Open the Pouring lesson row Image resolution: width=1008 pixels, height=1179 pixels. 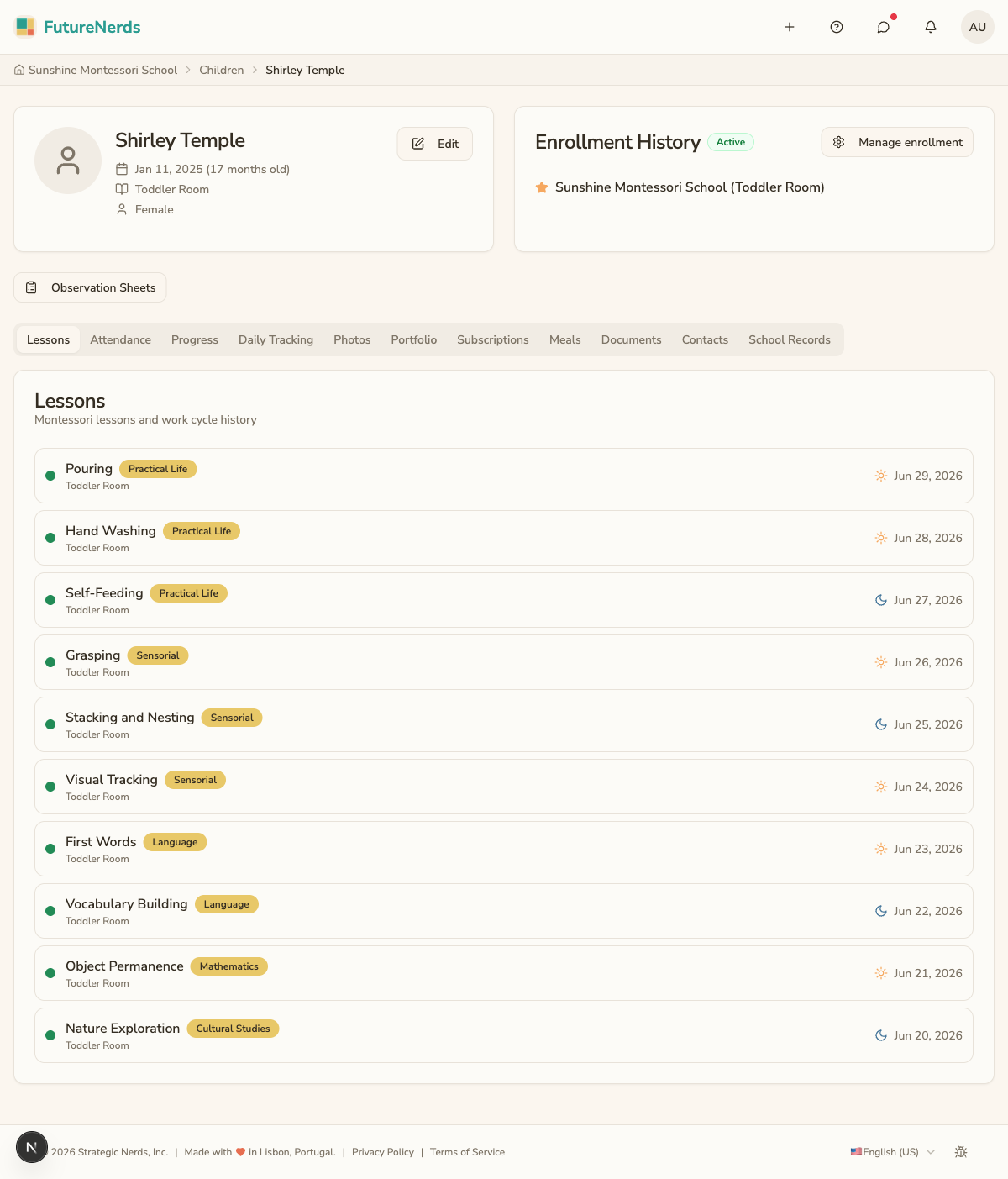tap(504, 476)
